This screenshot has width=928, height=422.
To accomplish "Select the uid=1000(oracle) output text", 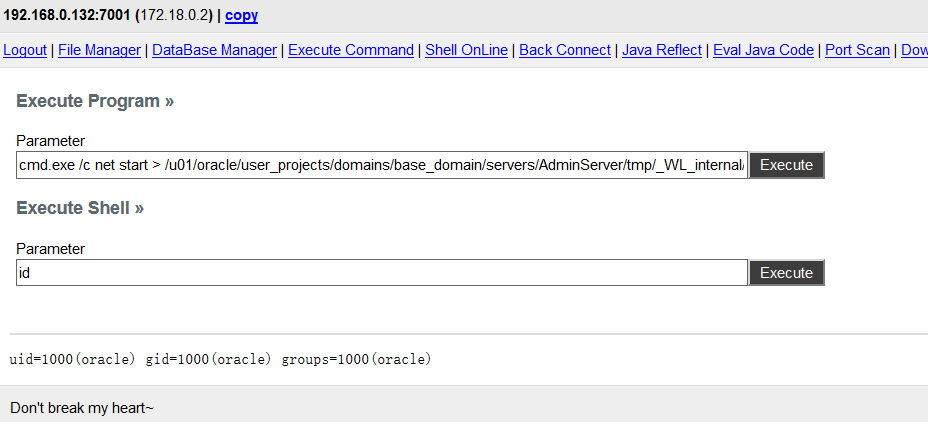I will pyautogui.click(x=72, y=359).
